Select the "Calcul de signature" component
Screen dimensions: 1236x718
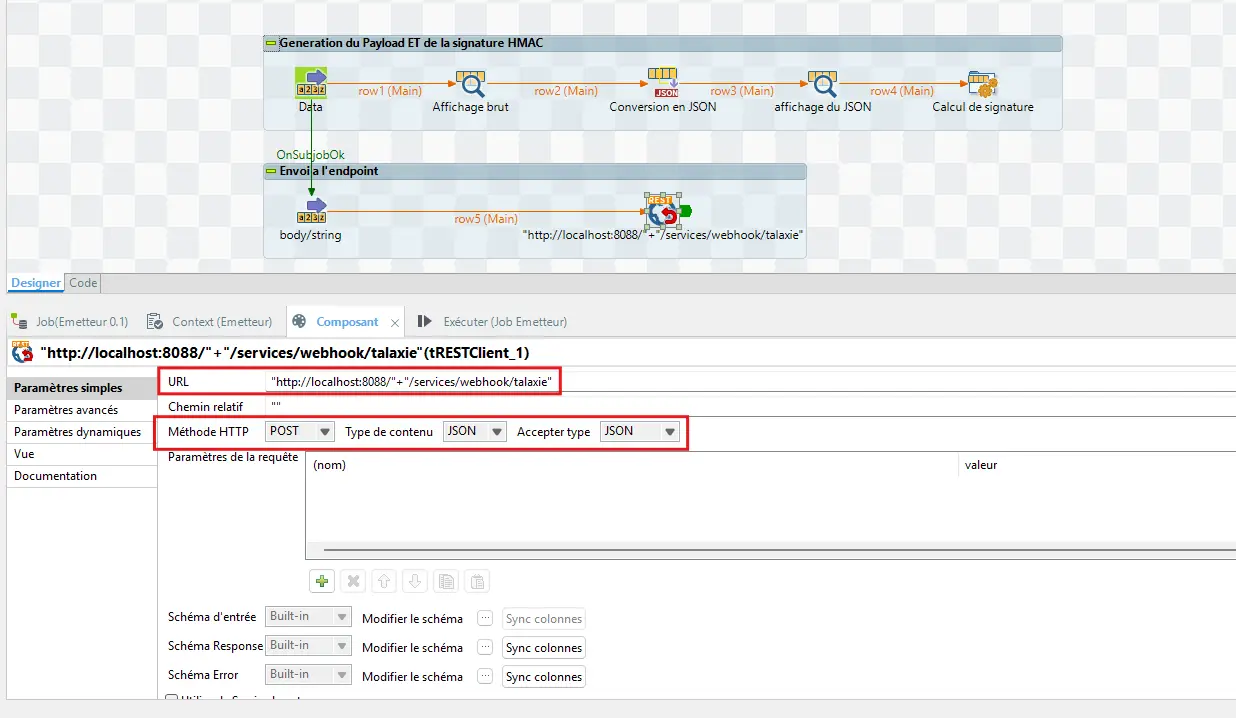980,84
